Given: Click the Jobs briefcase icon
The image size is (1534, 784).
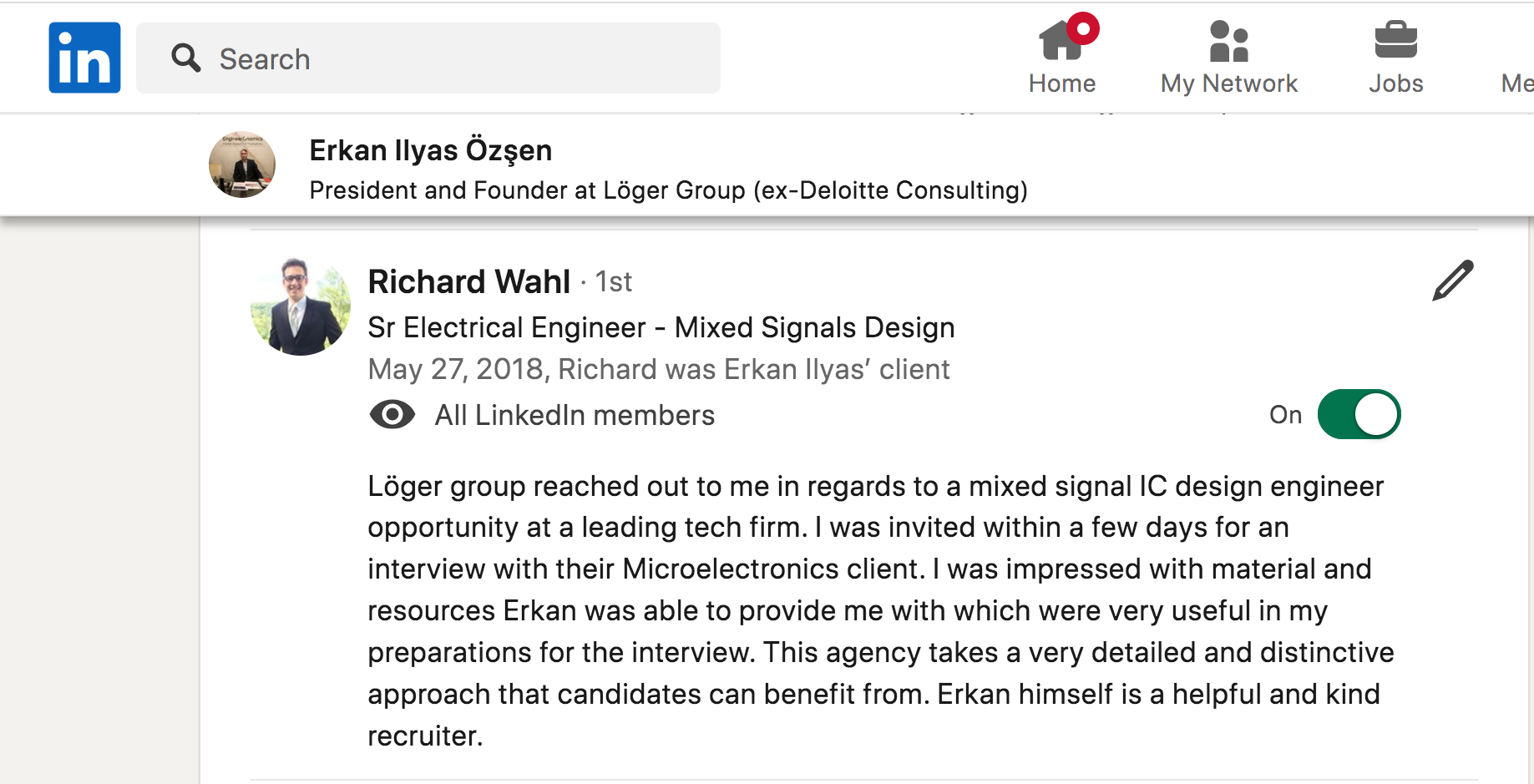Looking at the screenshot, I should (1395, 40).
